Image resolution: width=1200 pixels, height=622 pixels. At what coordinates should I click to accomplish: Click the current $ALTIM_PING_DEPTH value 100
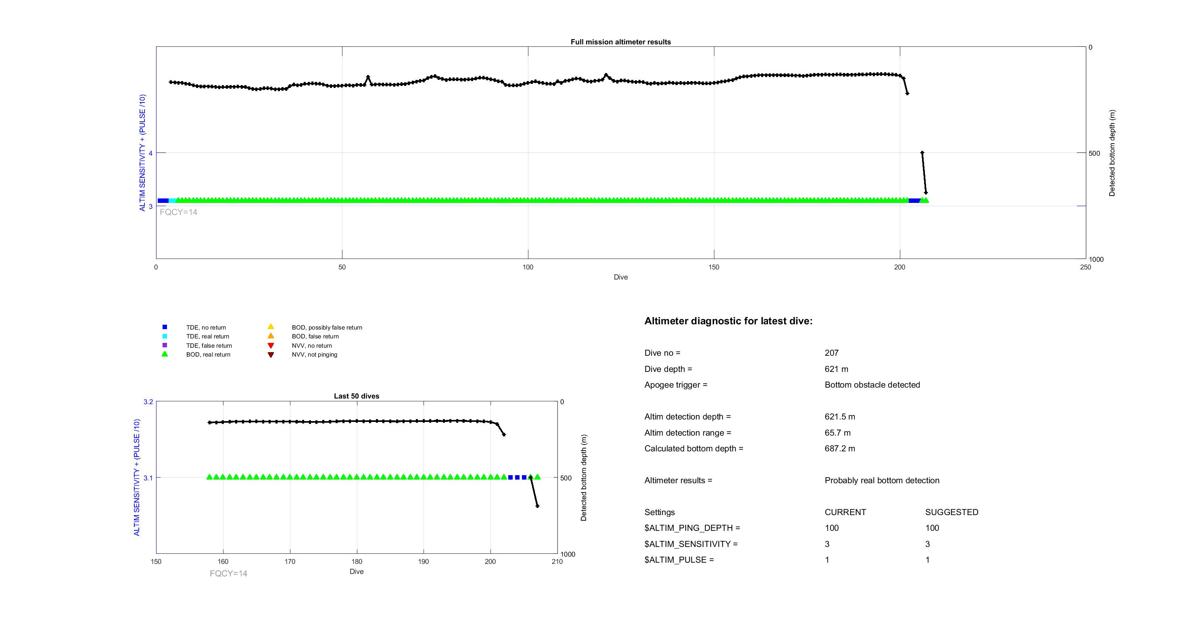(x=832, y=528)
